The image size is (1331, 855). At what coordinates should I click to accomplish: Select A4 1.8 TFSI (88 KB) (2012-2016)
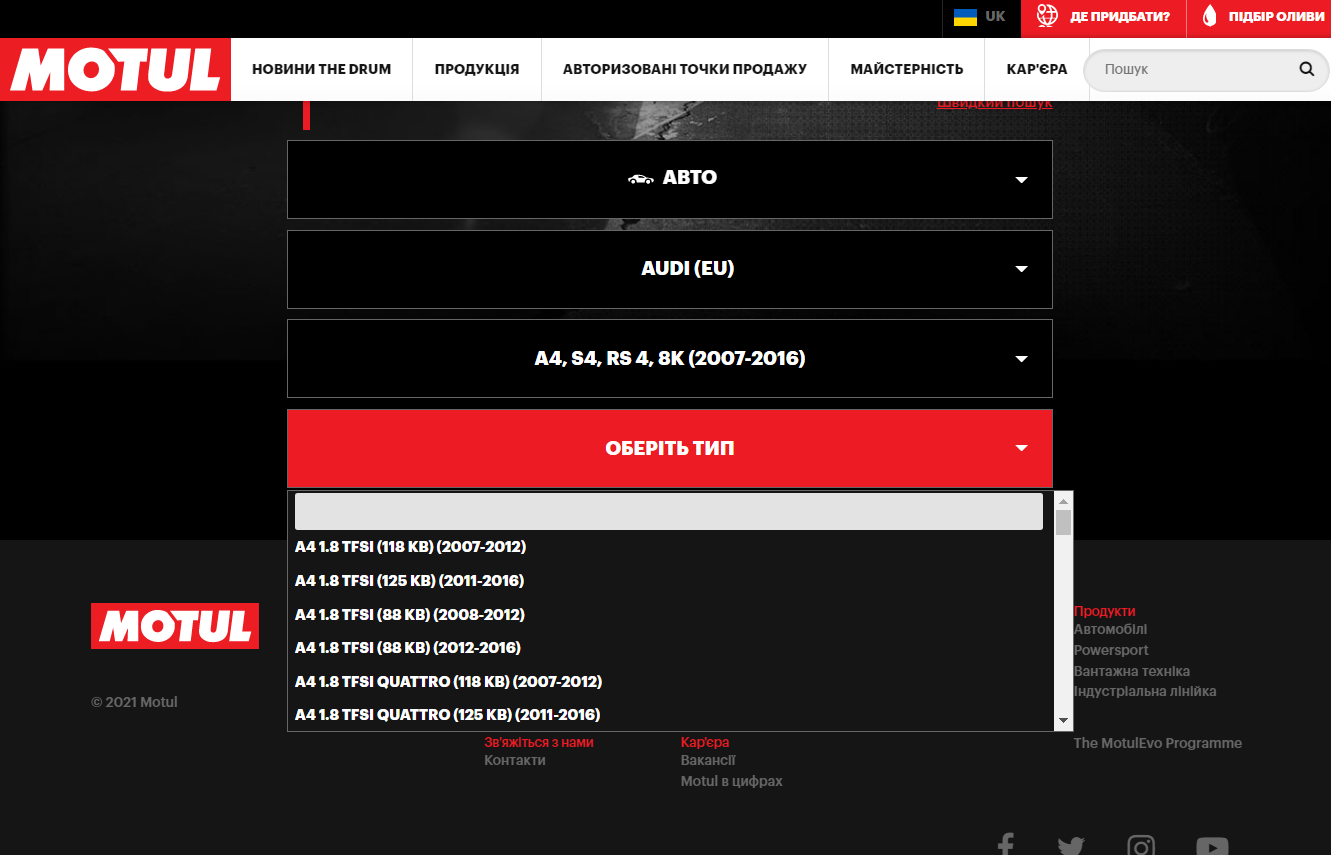[x=408, y=648]
